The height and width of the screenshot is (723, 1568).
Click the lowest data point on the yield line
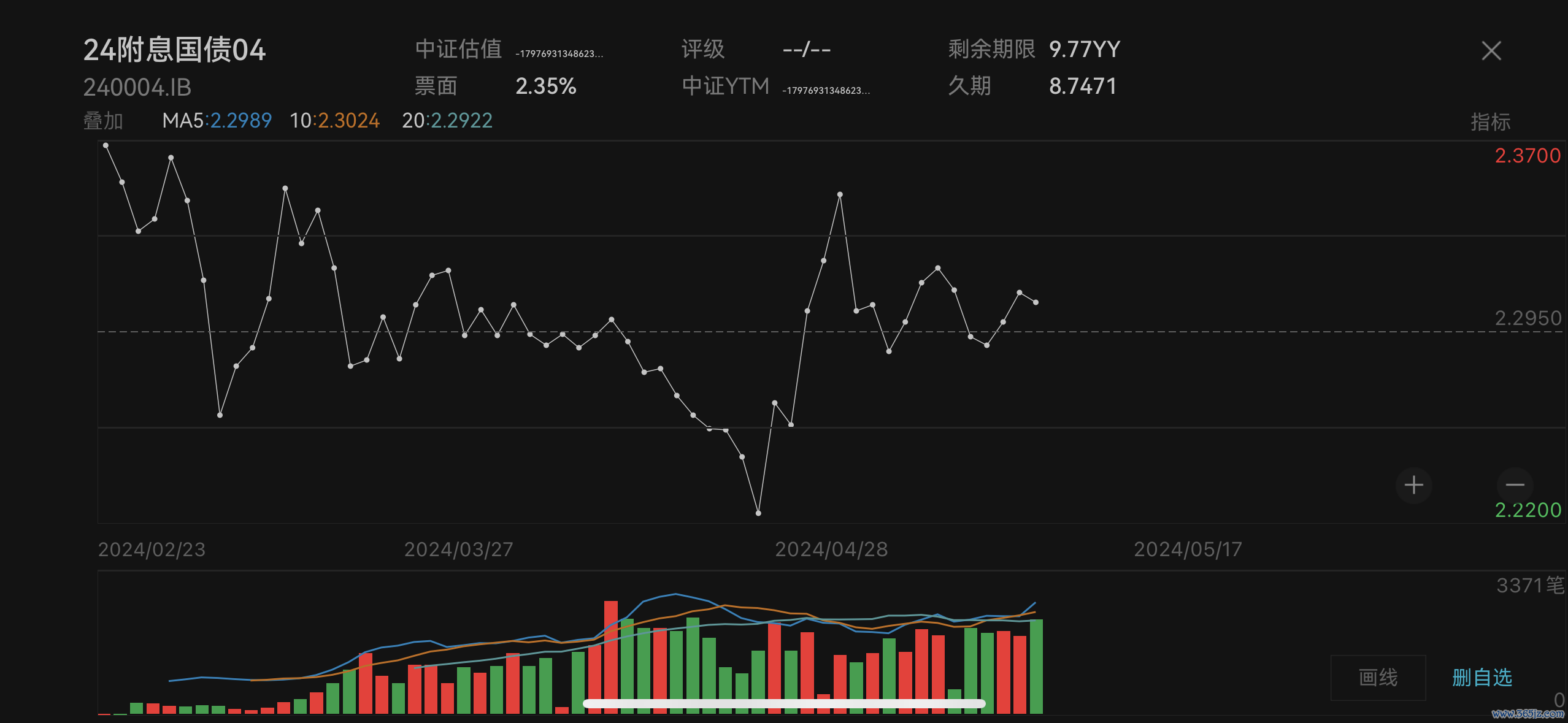pyautogui.click(x=758, y=513)
